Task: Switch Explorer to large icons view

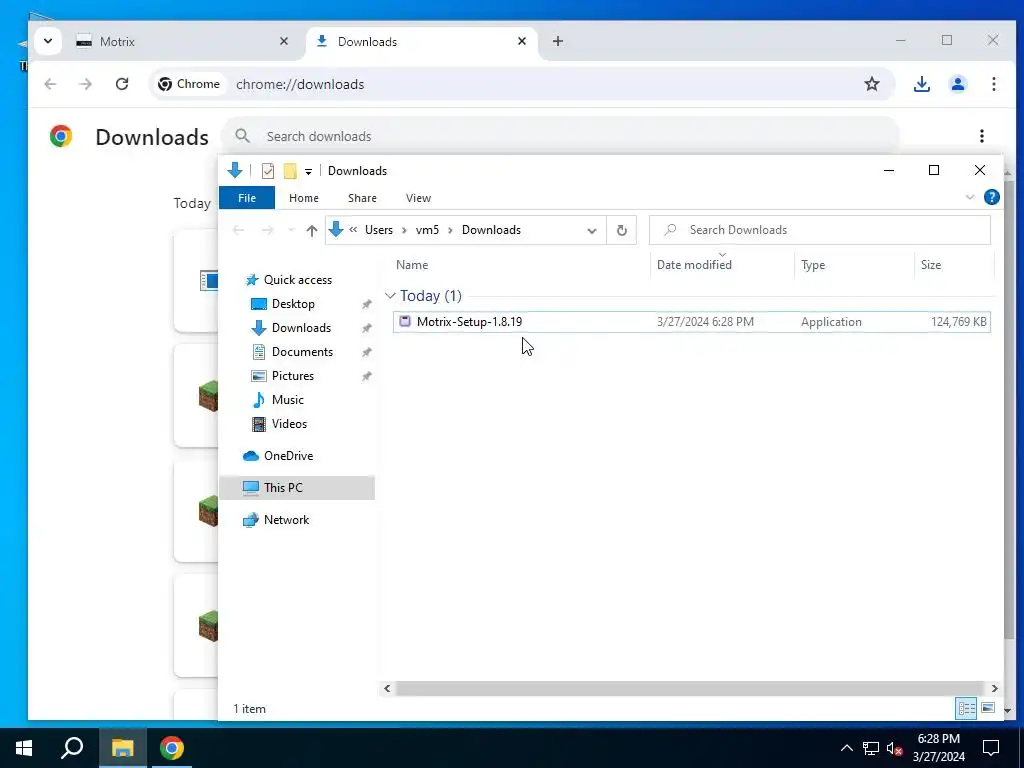Action: click(988, 708)
